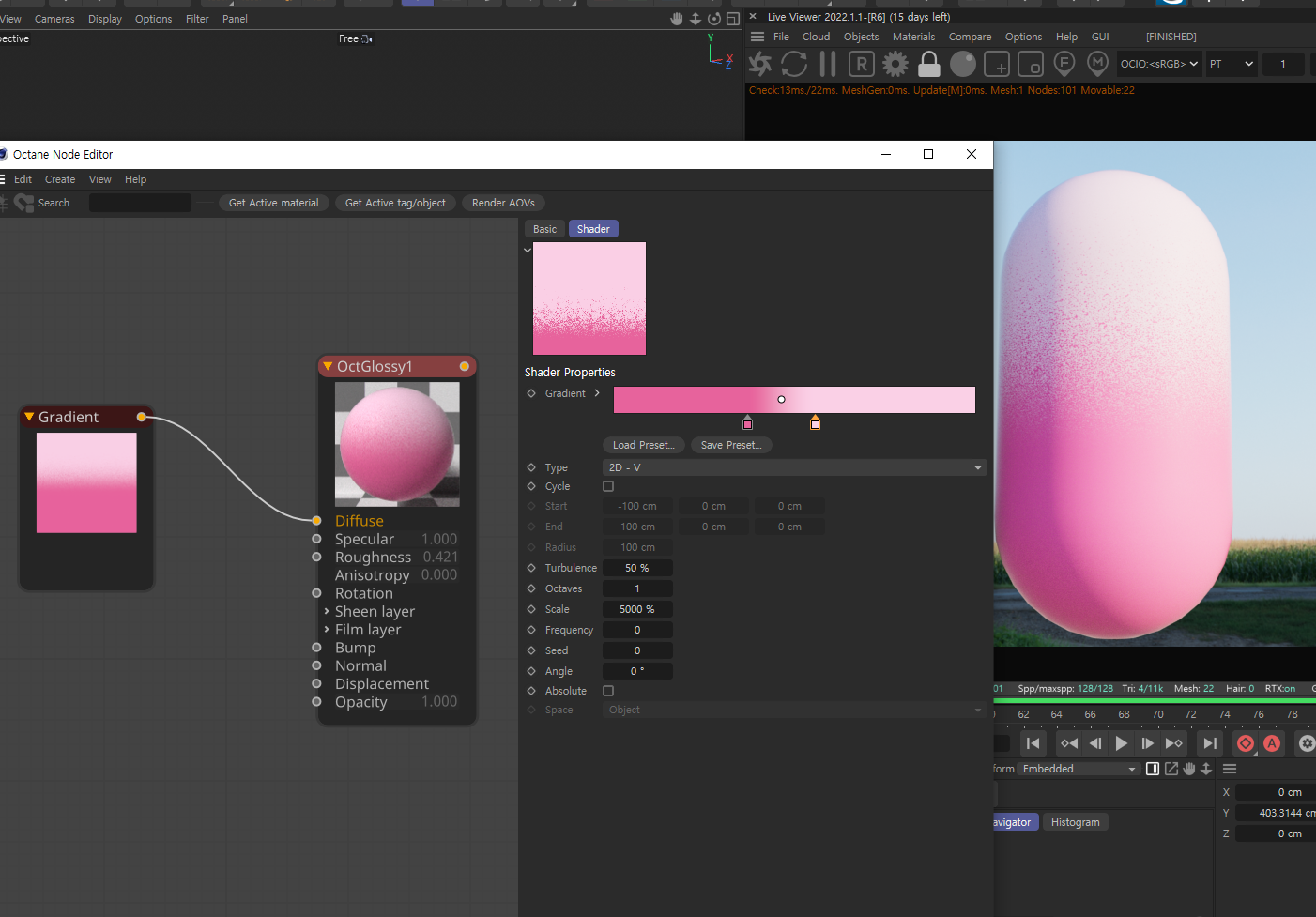The image size is (1316, 917).
Task: Click the R render region reset icon
Action: [862, 64]
